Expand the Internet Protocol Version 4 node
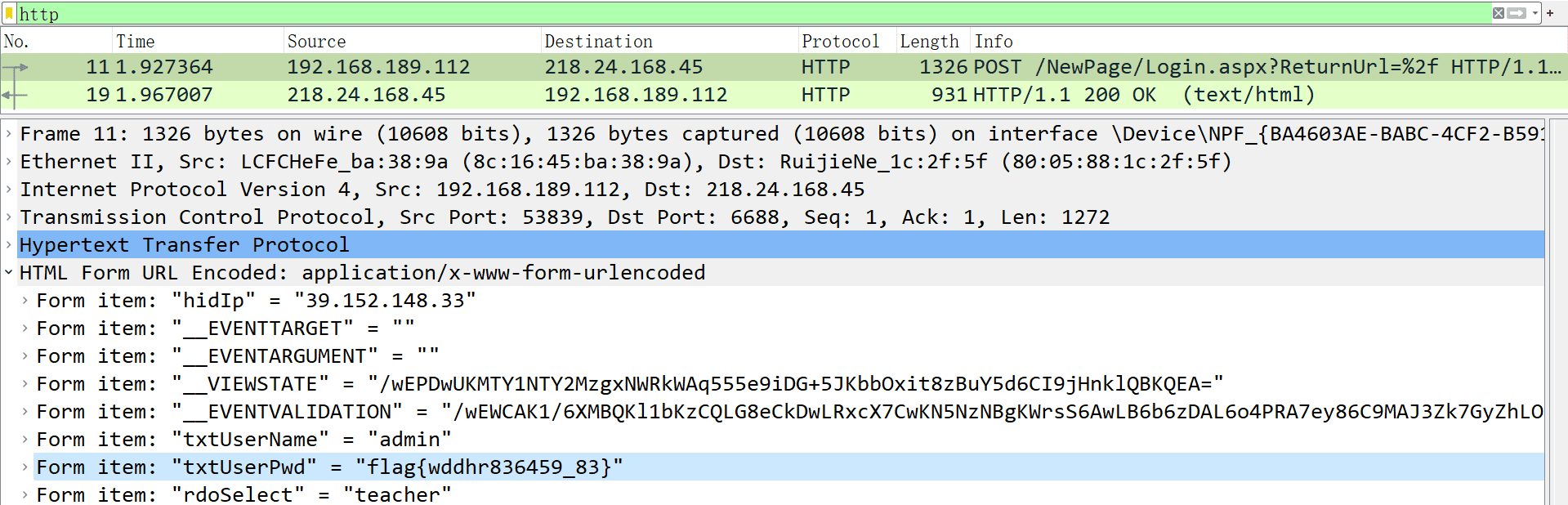1568x505 pixels. (8, 189)
